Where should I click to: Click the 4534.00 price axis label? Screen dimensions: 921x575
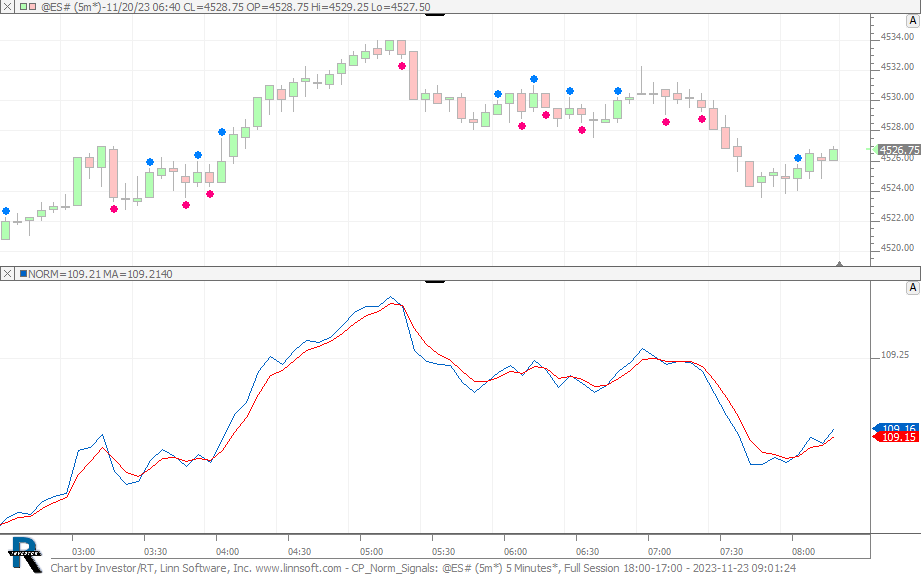tap(897, 36)
